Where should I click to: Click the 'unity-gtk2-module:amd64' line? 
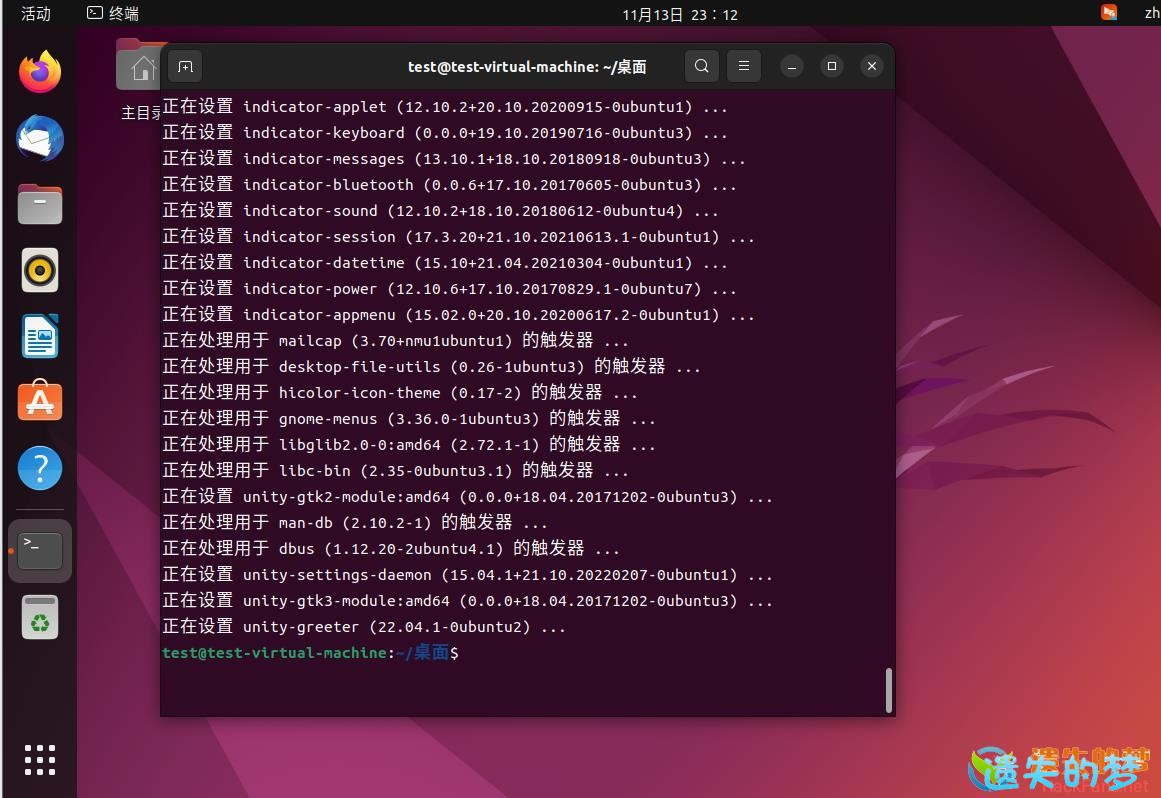[466, 496]
